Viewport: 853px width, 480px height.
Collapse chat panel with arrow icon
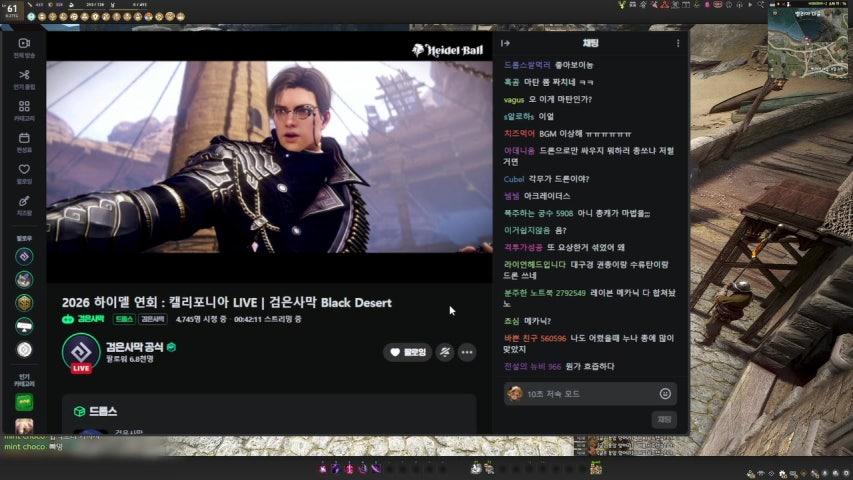click(x=505, y=43)
